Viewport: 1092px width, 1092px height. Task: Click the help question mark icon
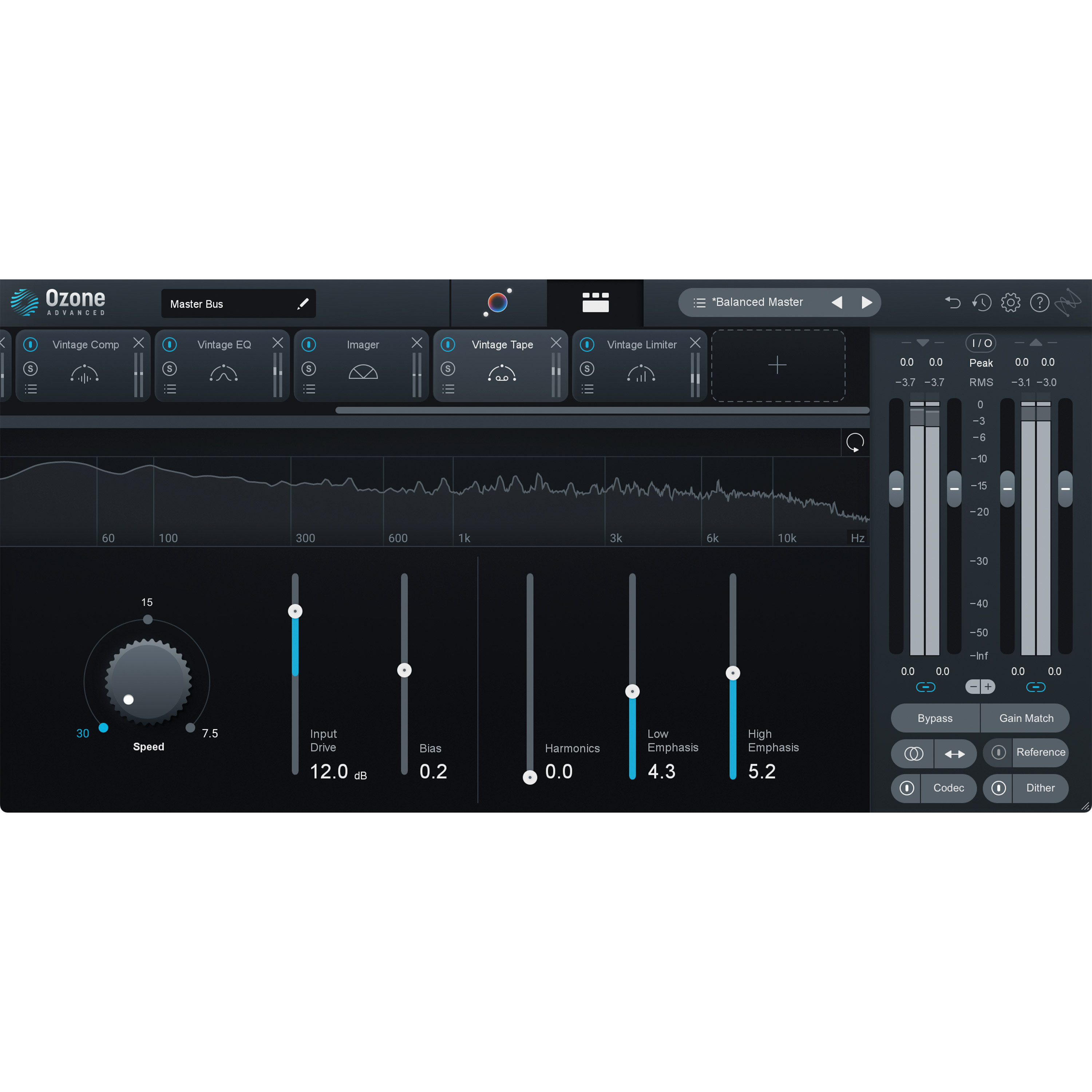(x=1040, y=302)
